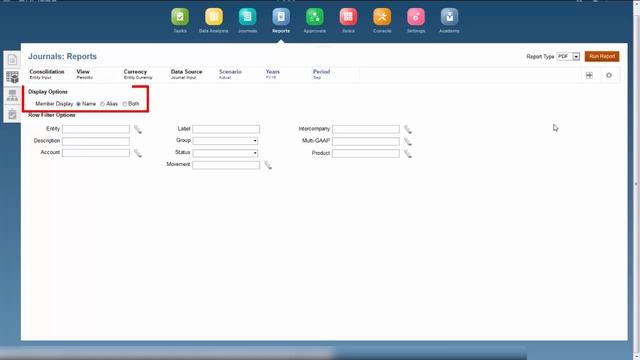Select the grid cube icon in left sidebar
640x360 pixels.
pos(12,77)
